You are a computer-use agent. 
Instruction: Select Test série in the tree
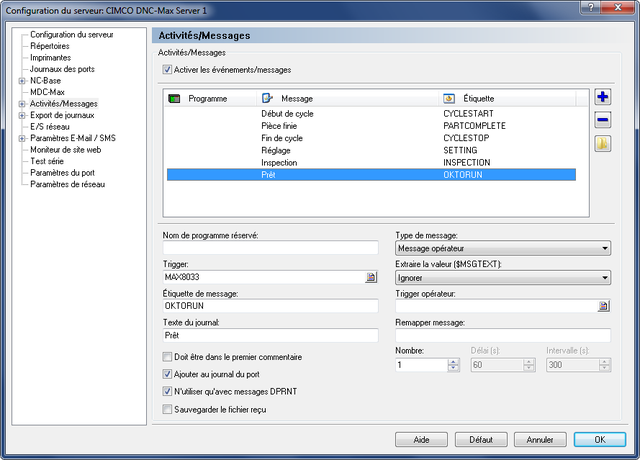(x=47, y=161)
